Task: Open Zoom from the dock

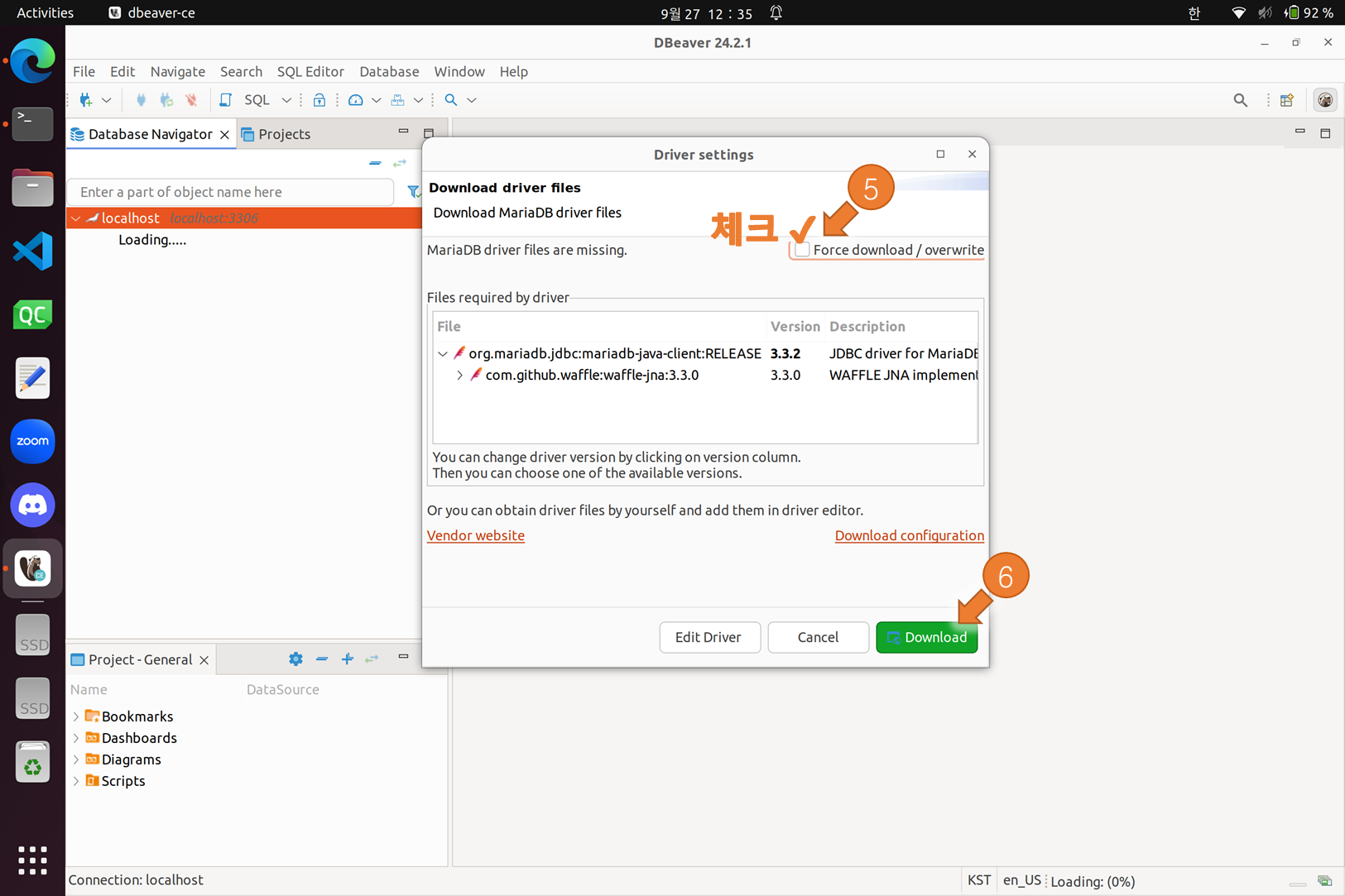Action: click(32, 441)
